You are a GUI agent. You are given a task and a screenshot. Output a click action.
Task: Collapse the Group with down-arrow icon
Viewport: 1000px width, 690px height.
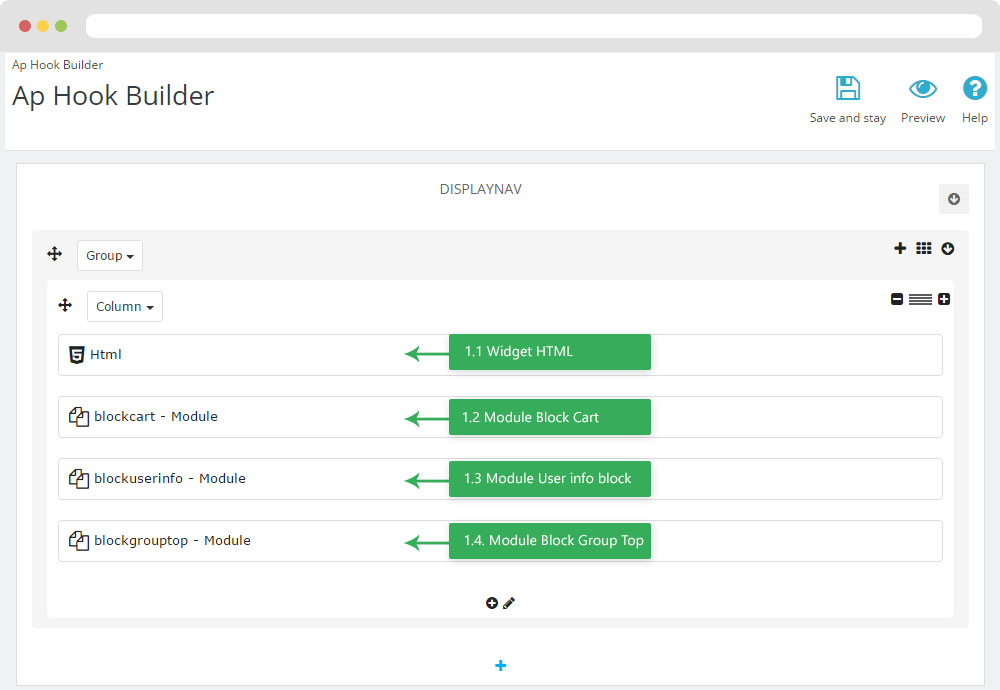coord(948,249)
